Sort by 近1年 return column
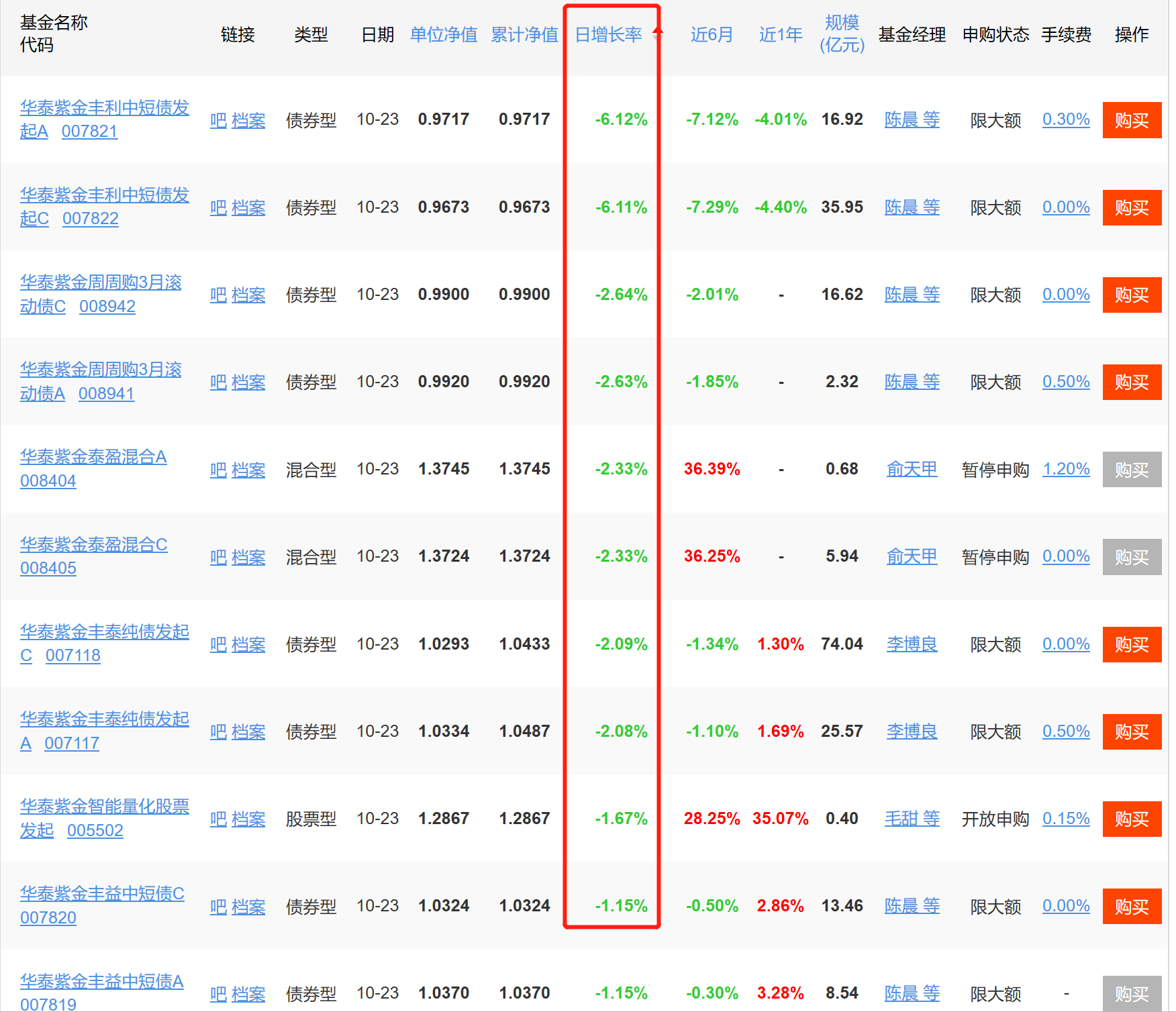 tap(781, 34)
